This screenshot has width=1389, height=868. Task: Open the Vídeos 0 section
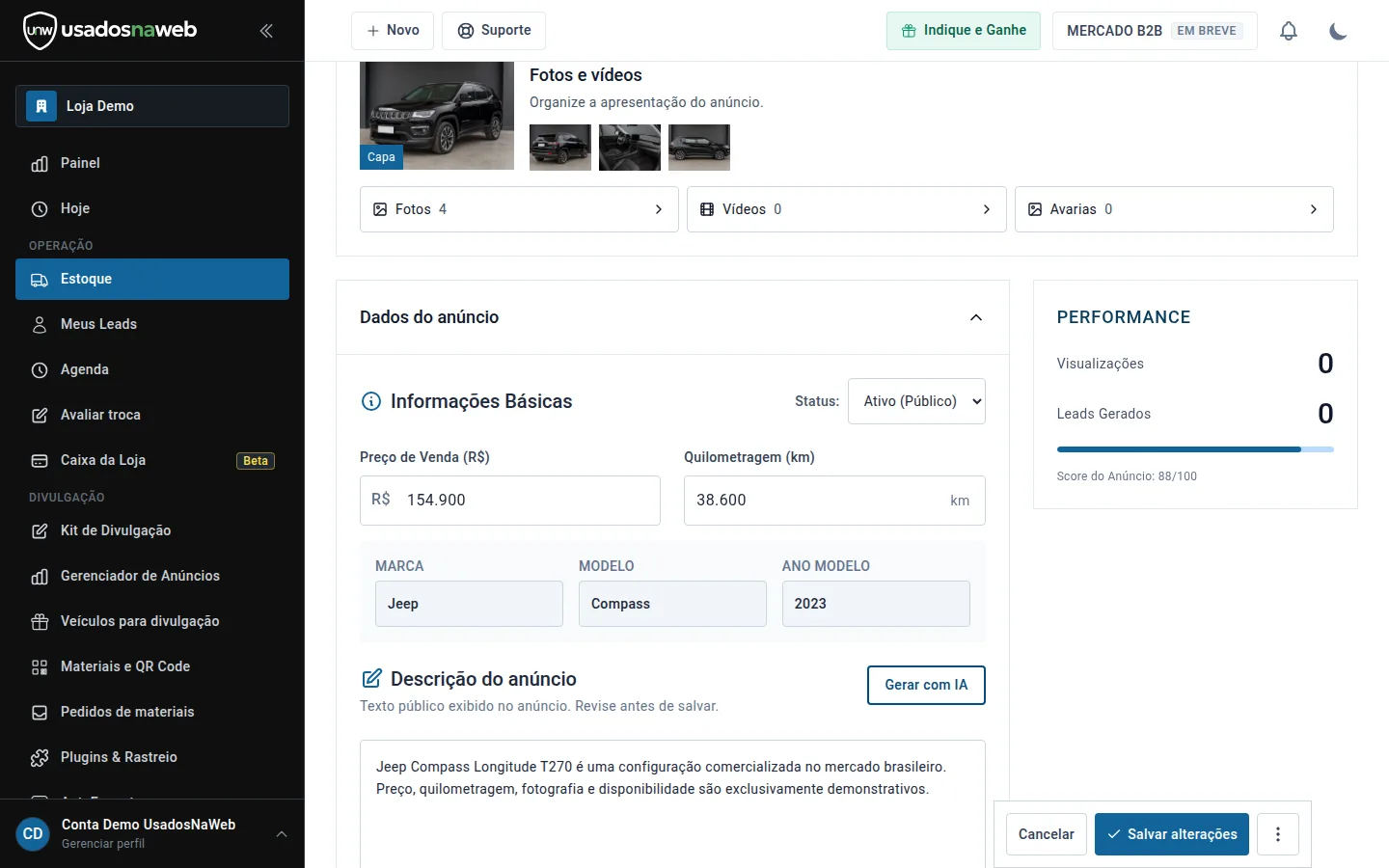point(847,209)
